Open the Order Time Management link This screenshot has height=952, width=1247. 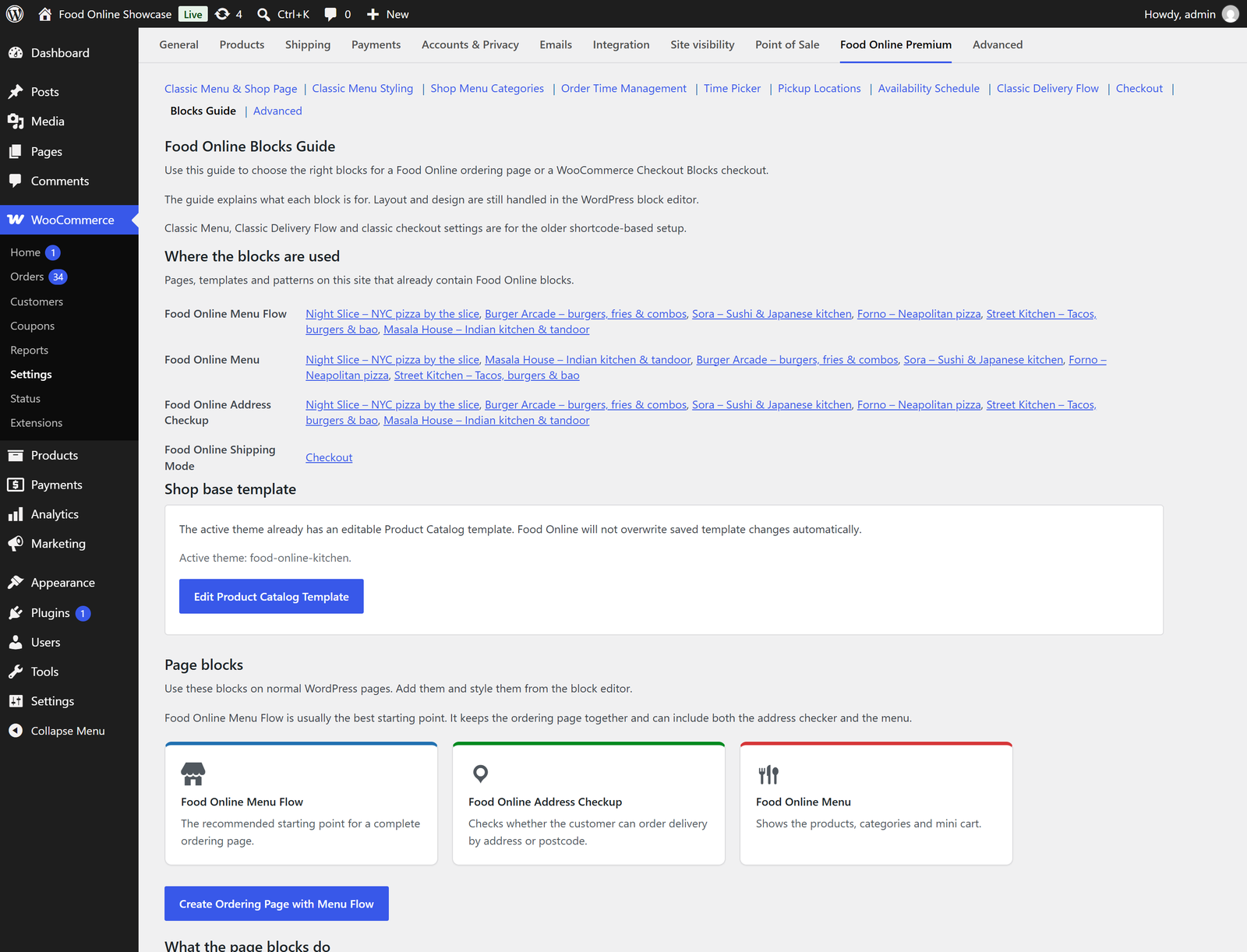623,89
